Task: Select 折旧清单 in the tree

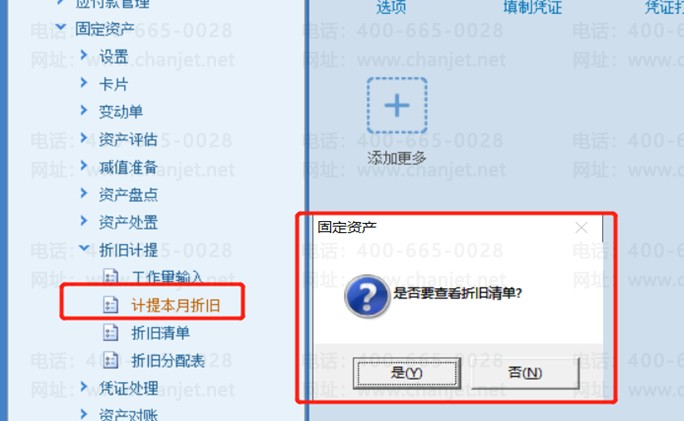Action: 161,333
